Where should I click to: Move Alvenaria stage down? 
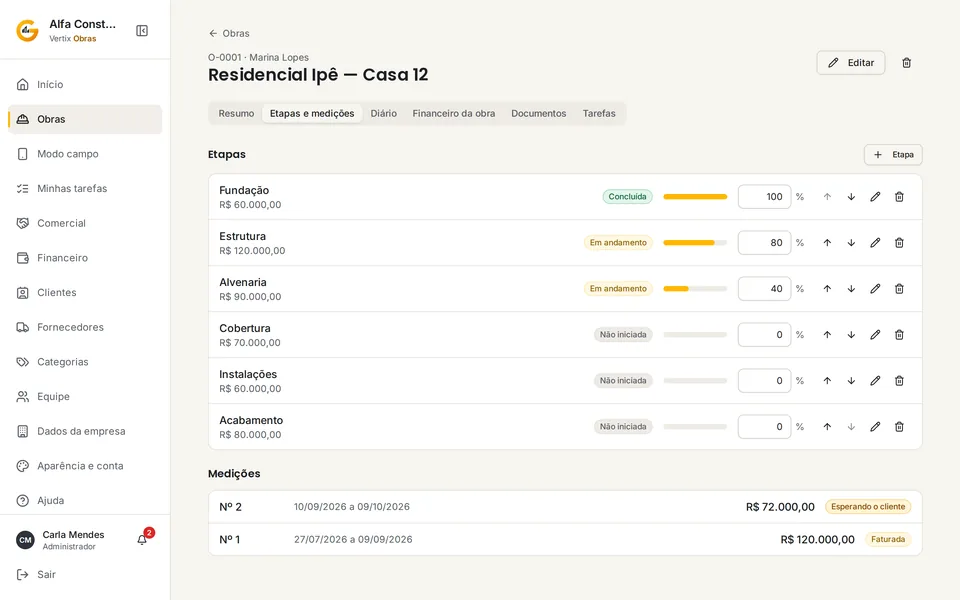tap(851, 288)
